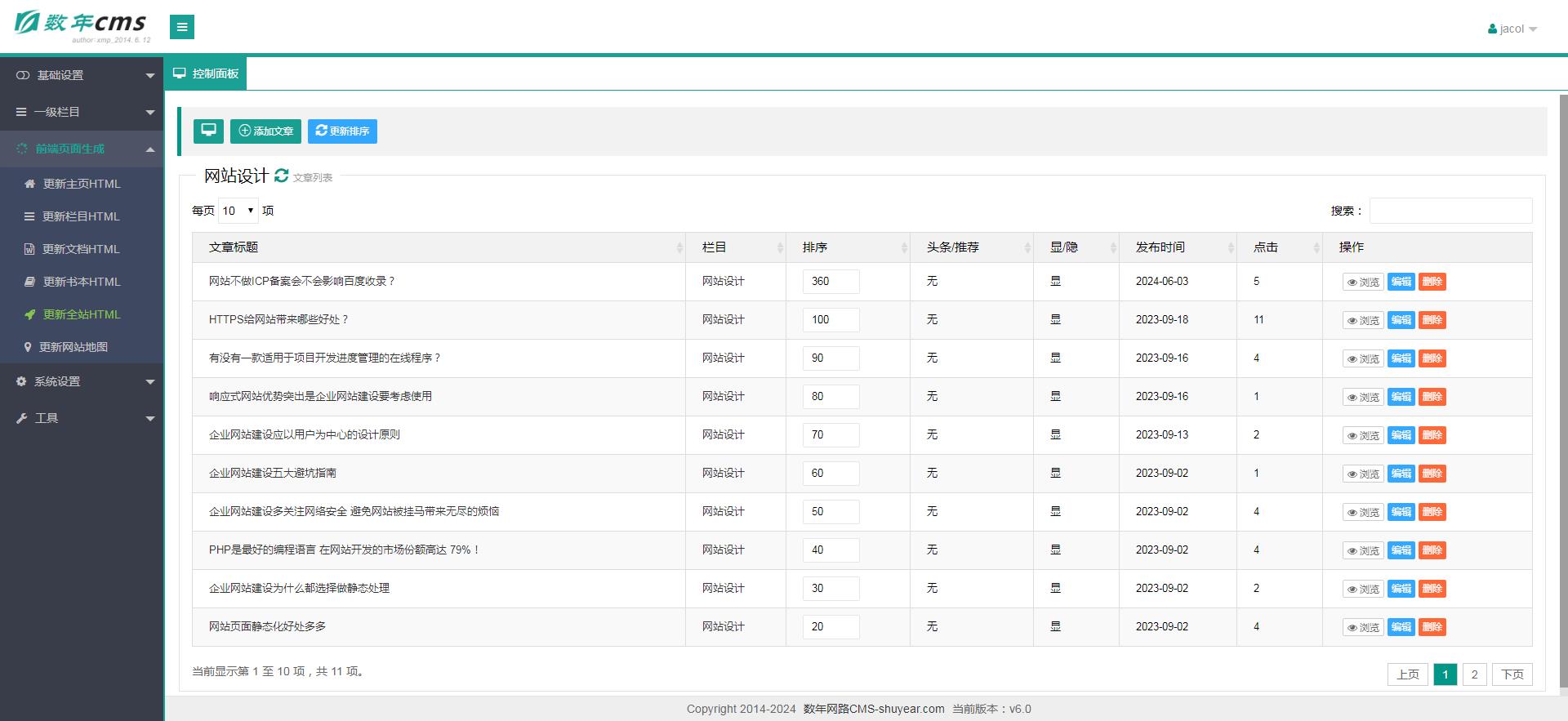Click the green monitor icon button
This screenshot has width=1568, height=721.
[208, 131]
